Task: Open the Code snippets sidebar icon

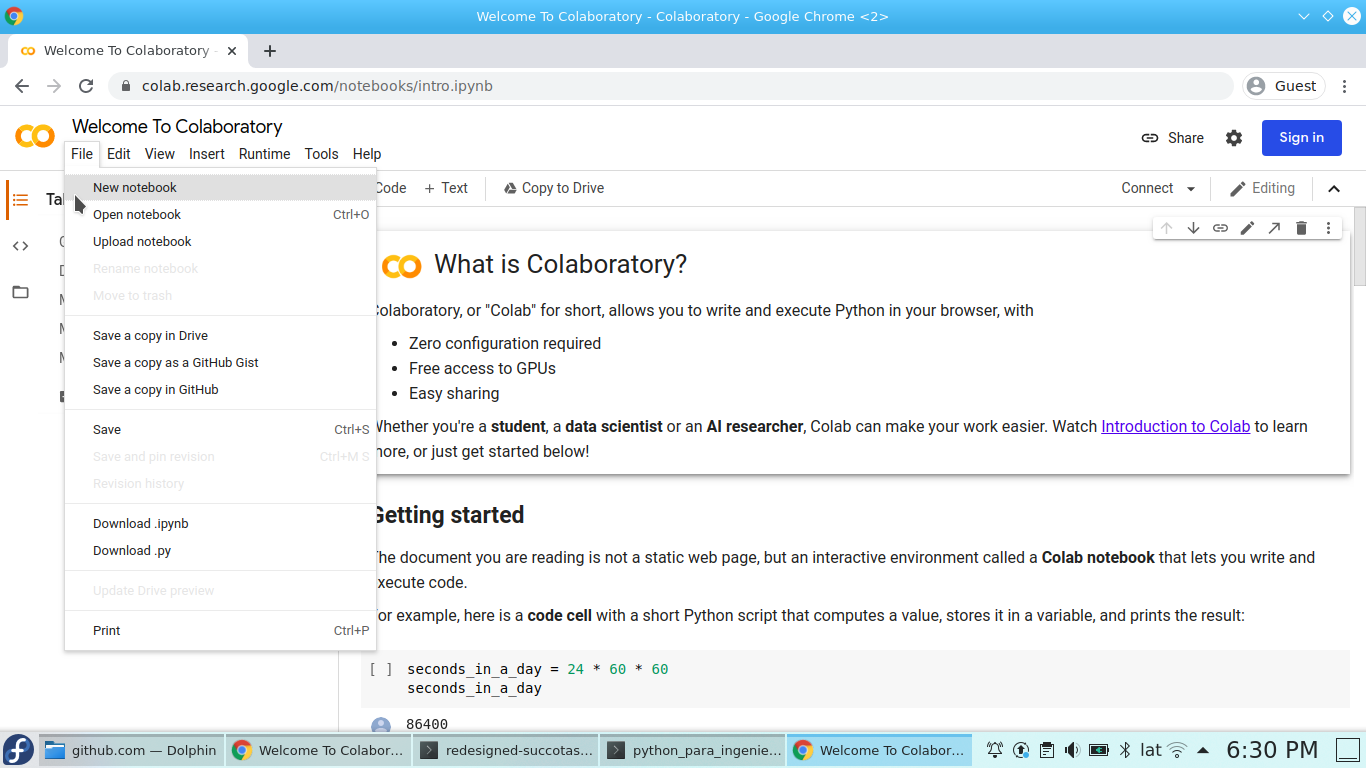Action: 20,246
